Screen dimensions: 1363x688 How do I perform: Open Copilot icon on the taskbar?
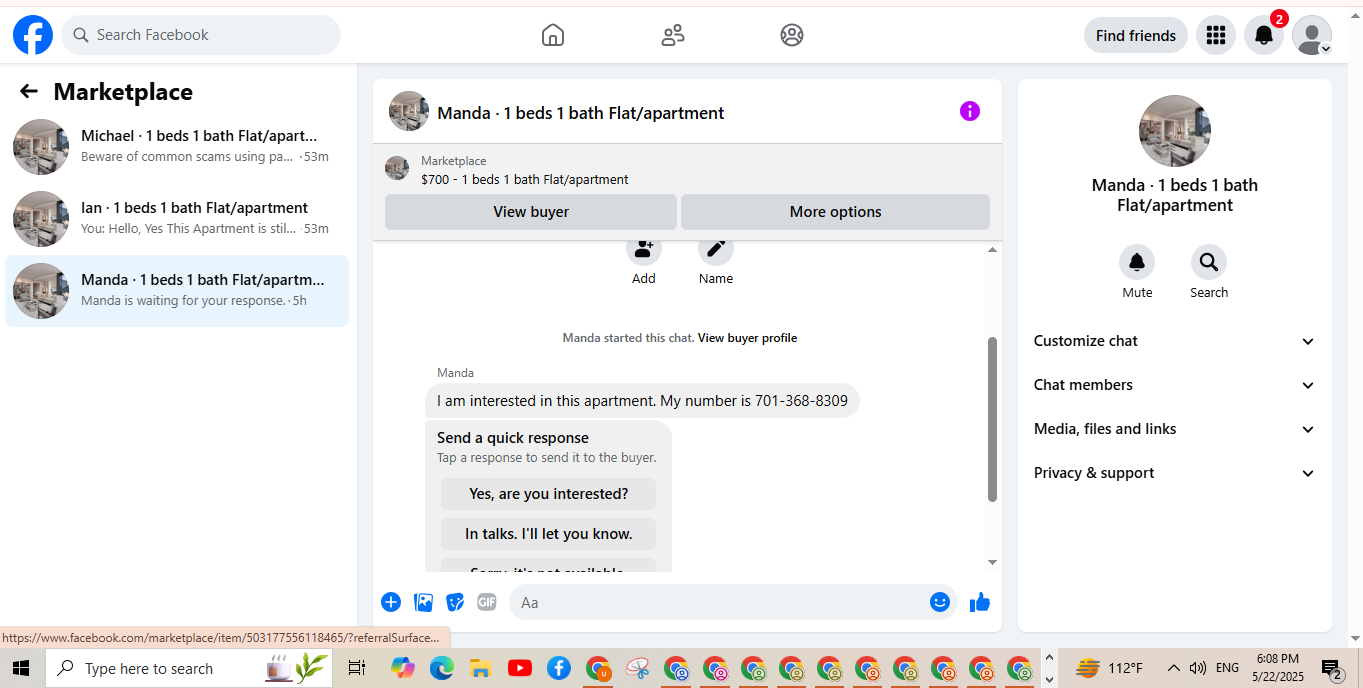click(403, 668)
